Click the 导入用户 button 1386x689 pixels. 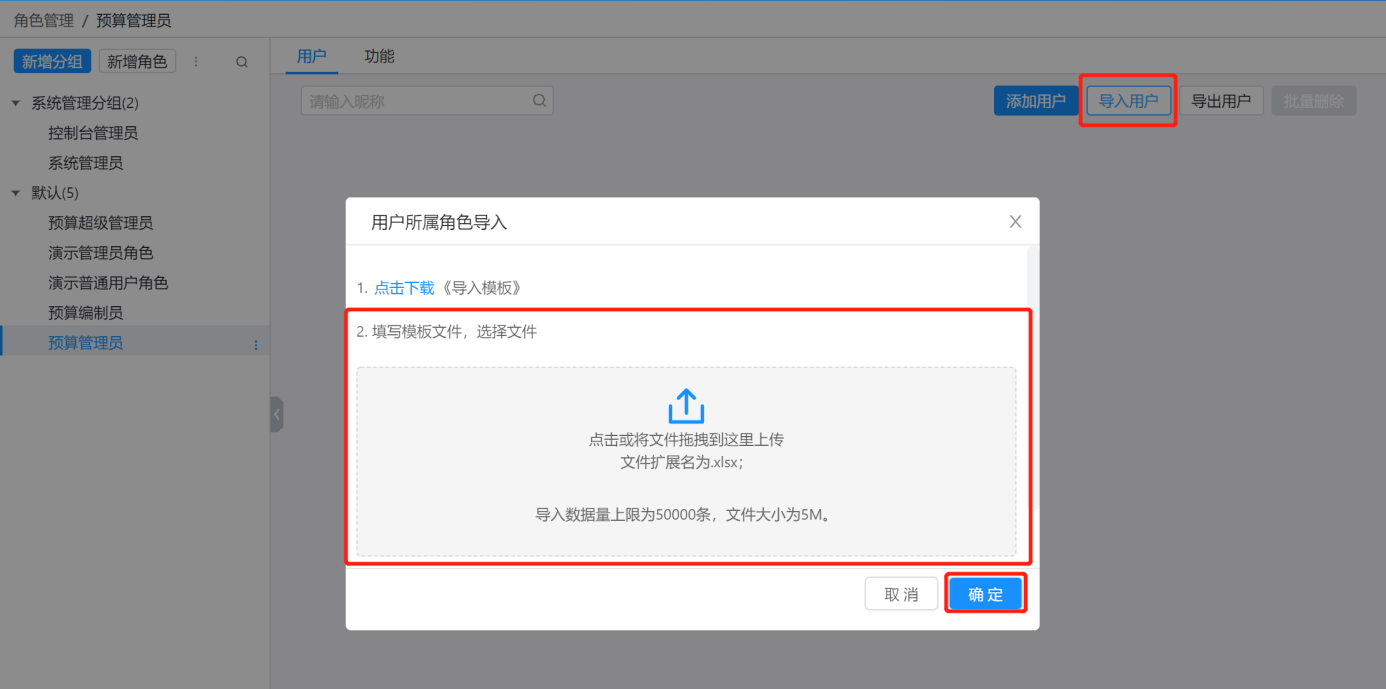tap(1128, 101)
